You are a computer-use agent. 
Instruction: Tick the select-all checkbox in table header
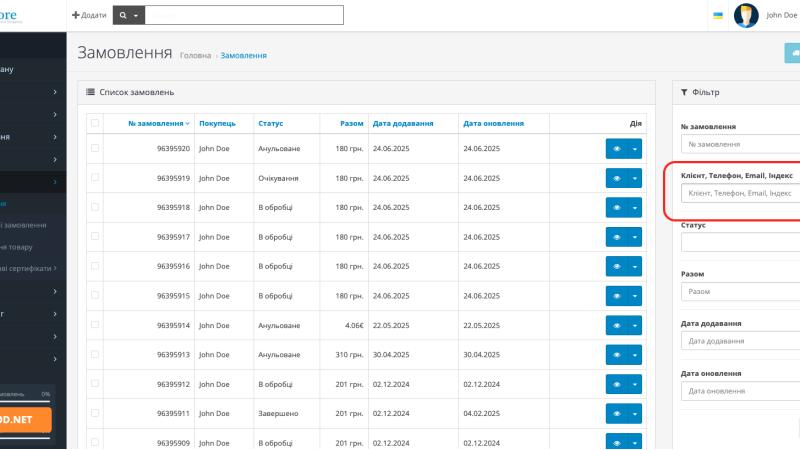(95, 123)
